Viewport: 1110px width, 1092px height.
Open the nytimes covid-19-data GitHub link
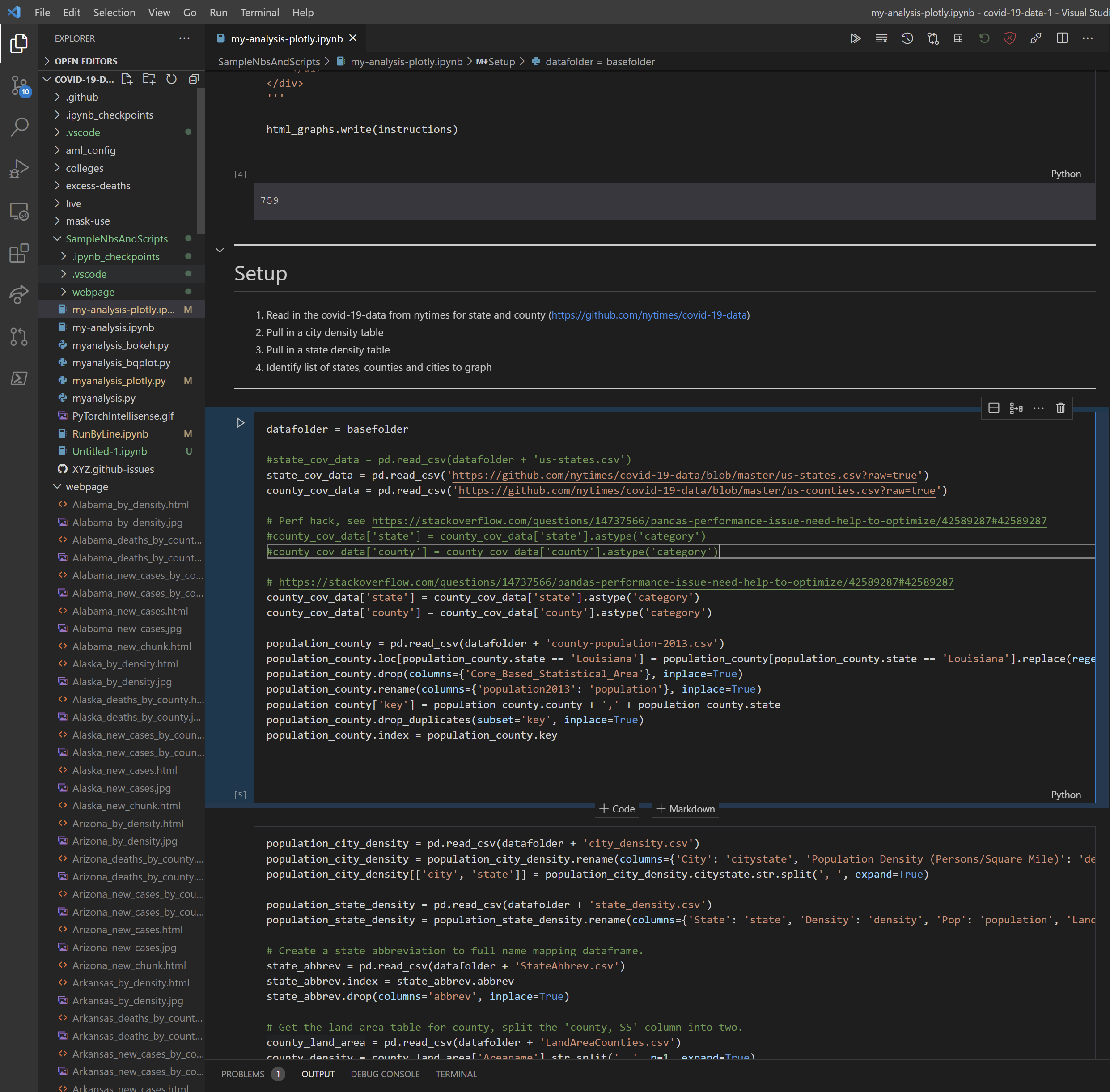point(649,315)
